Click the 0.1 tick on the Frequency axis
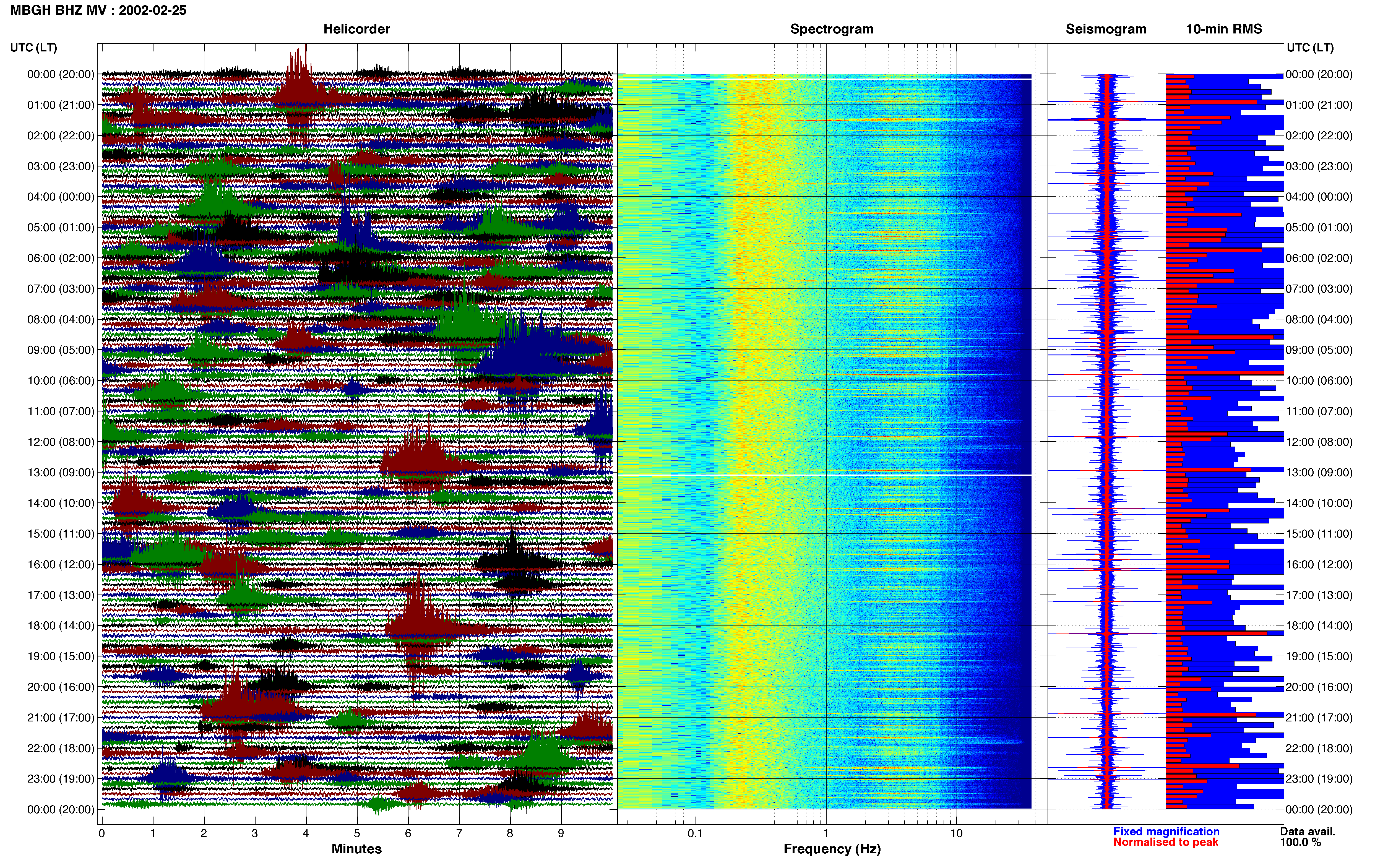Screen dimensions: 1388x868 (695, 833)
